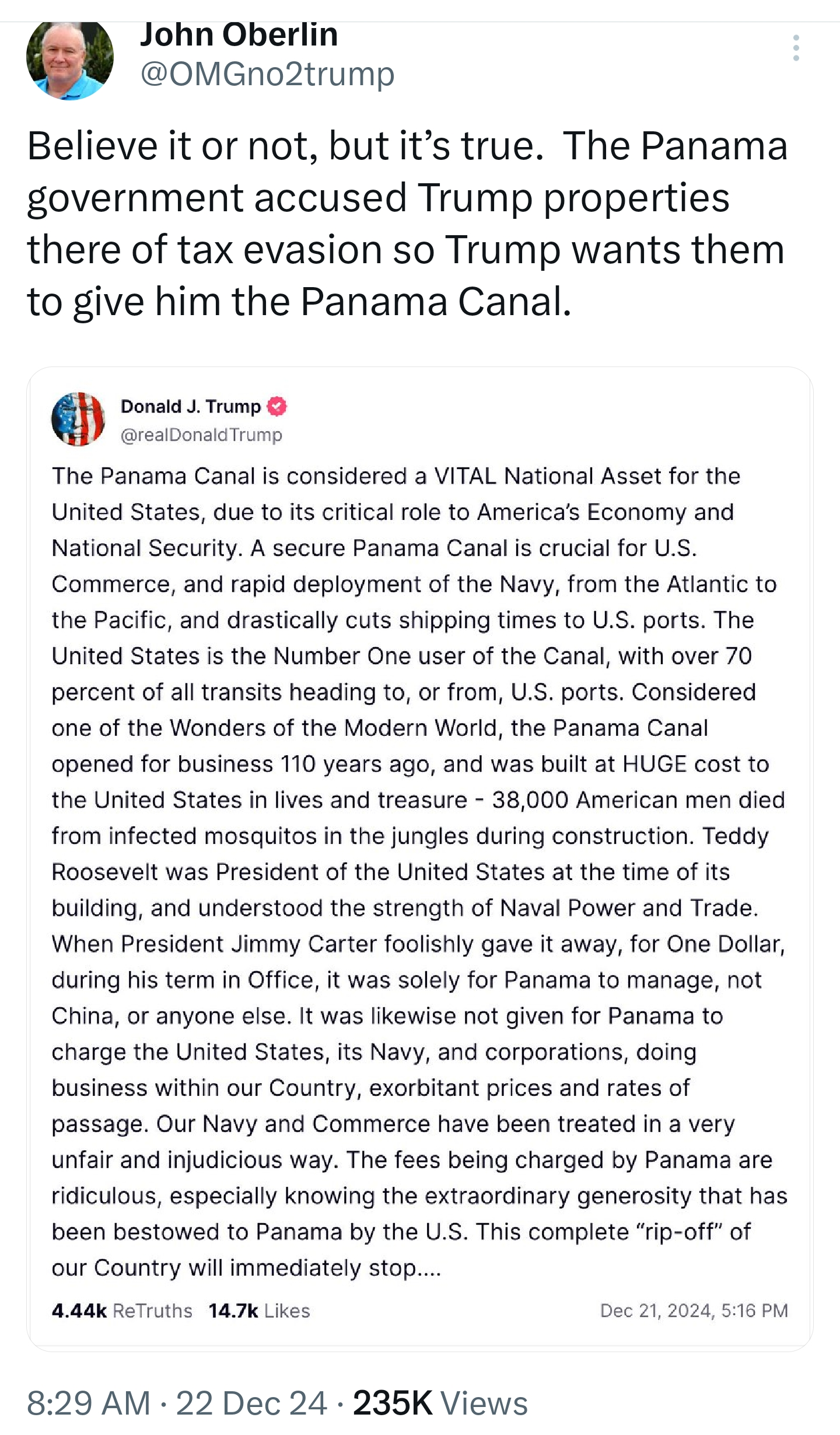The height and width of the screenshot is (1435, 840).
Task: Click the word VITAL in the quoted post
Action: click(465, 476)
